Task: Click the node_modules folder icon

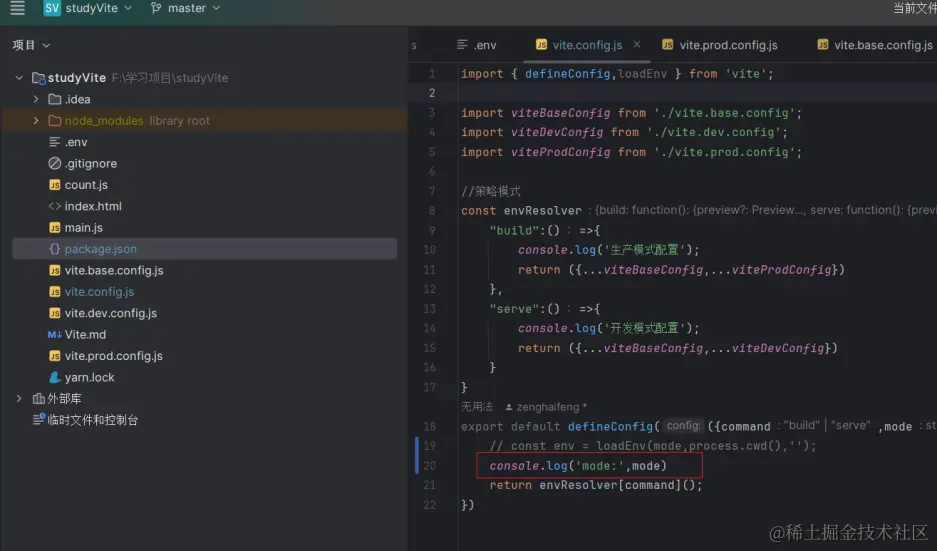Action: coord(54,121)
